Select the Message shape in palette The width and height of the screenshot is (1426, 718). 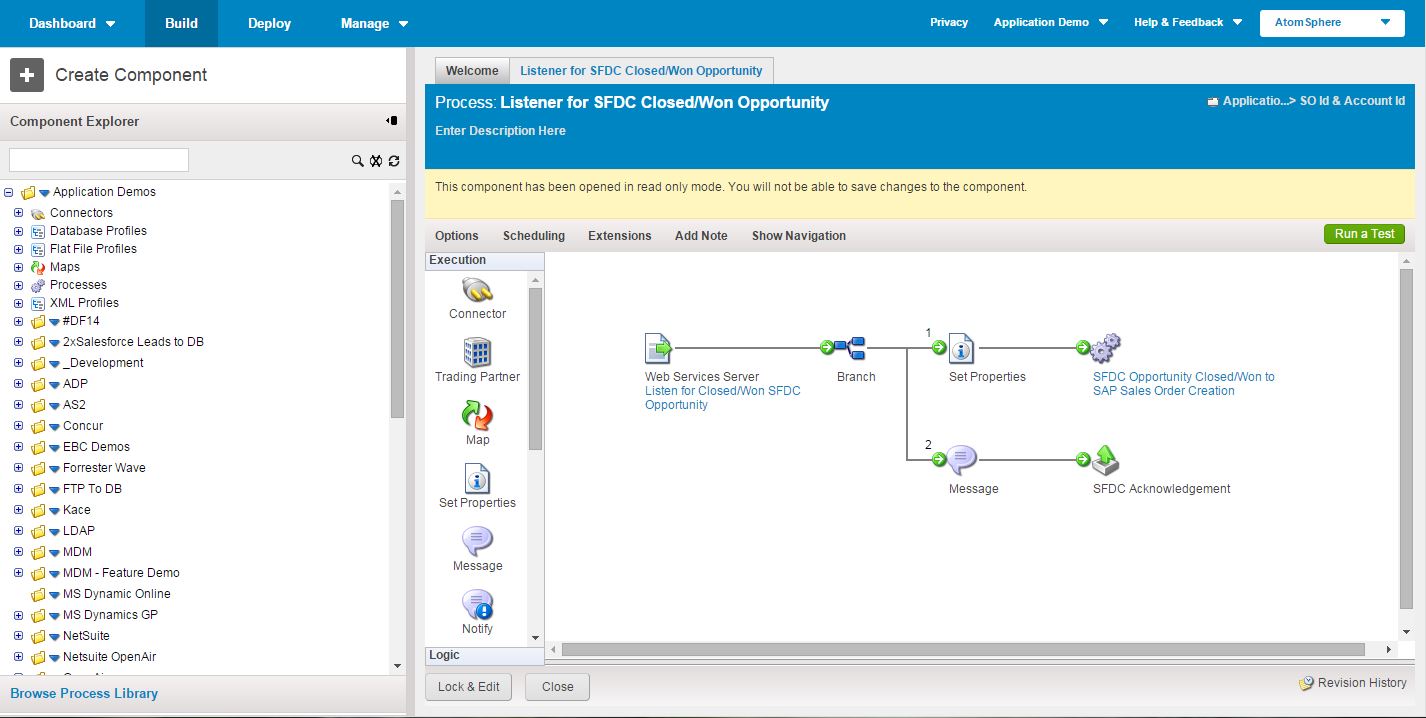477,550
